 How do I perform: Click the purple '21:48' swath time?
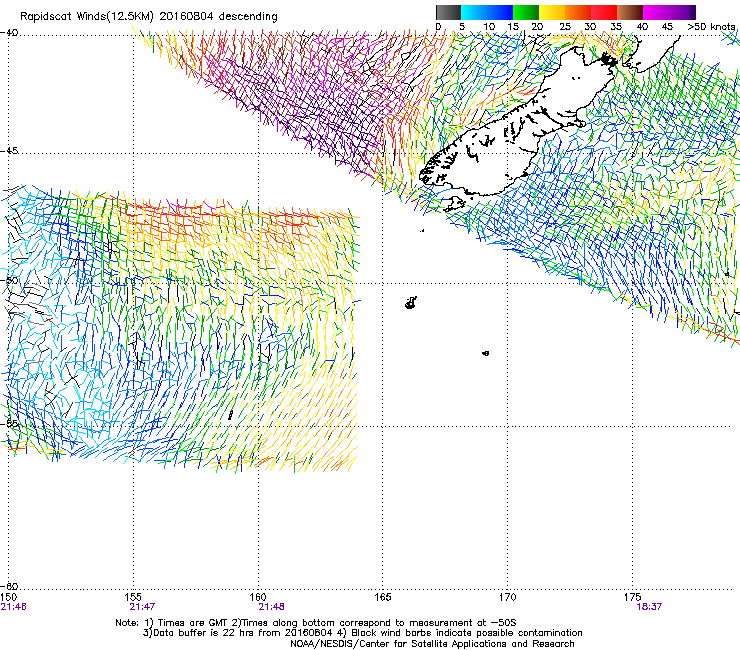[271, 607]
